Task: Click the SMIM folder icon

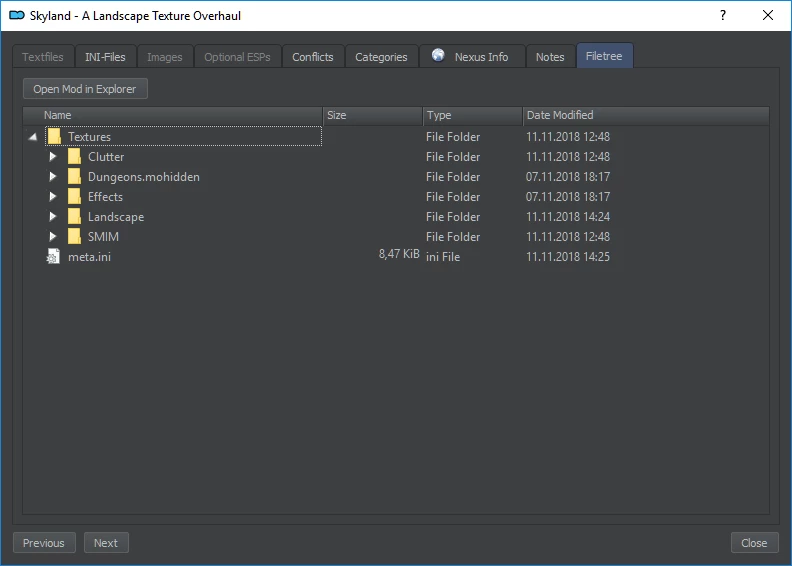Action: point(74,236)
